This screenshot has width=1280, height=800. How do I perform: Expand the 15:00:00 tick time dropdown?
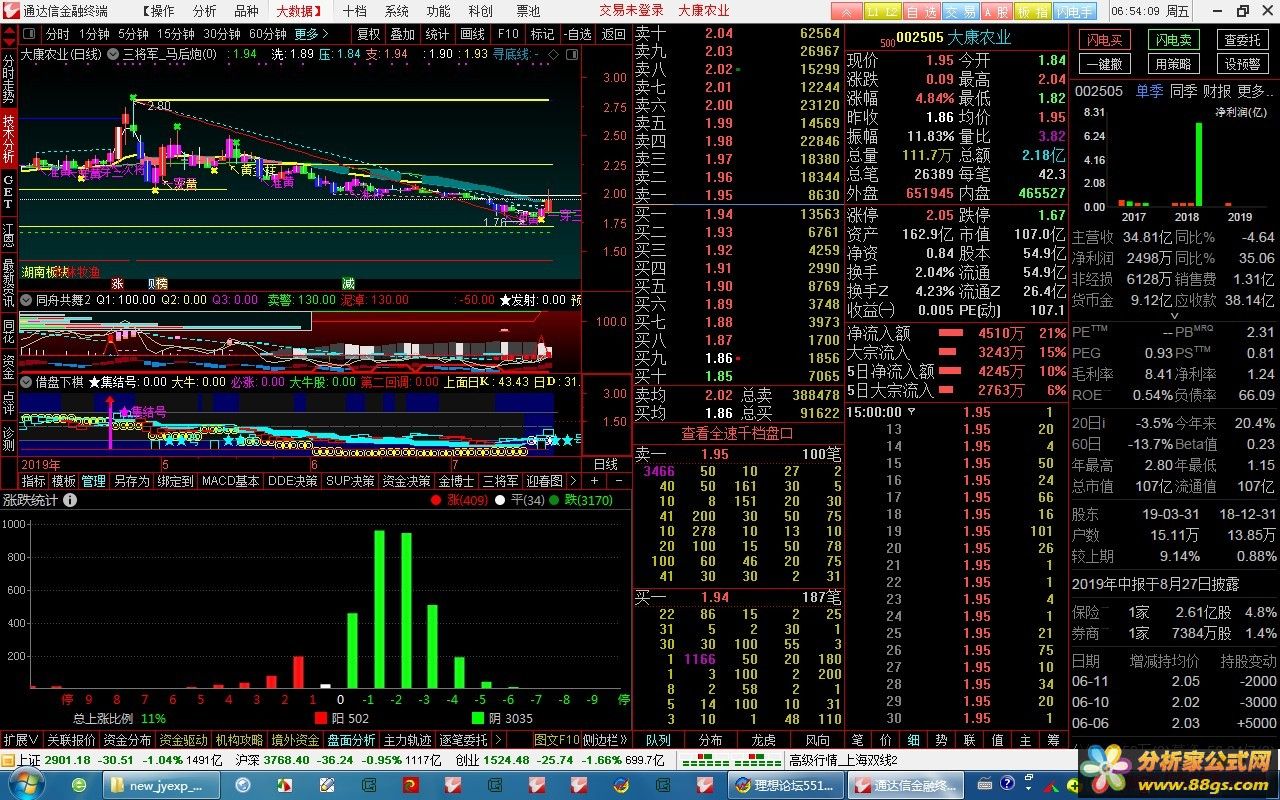coord(911,412)
